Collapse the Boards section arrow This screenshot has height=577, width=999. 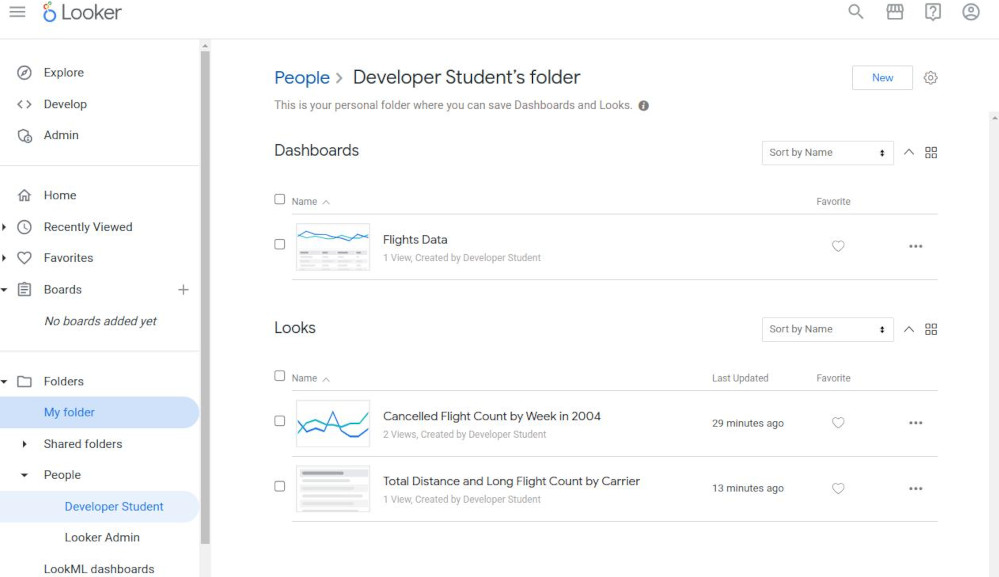[x=4, y=290]
